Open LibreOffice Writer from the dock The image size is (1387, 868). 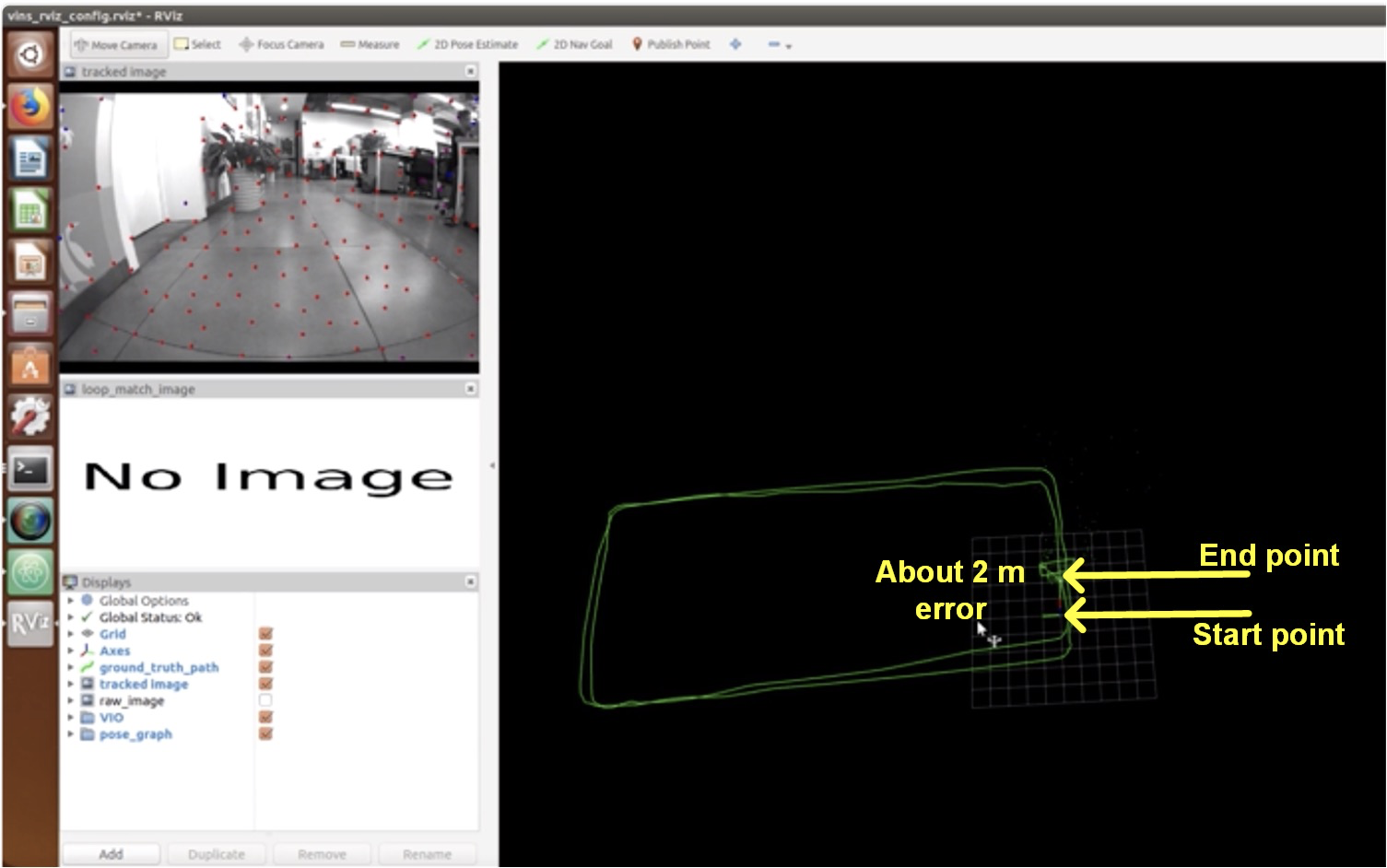point(30,158)
